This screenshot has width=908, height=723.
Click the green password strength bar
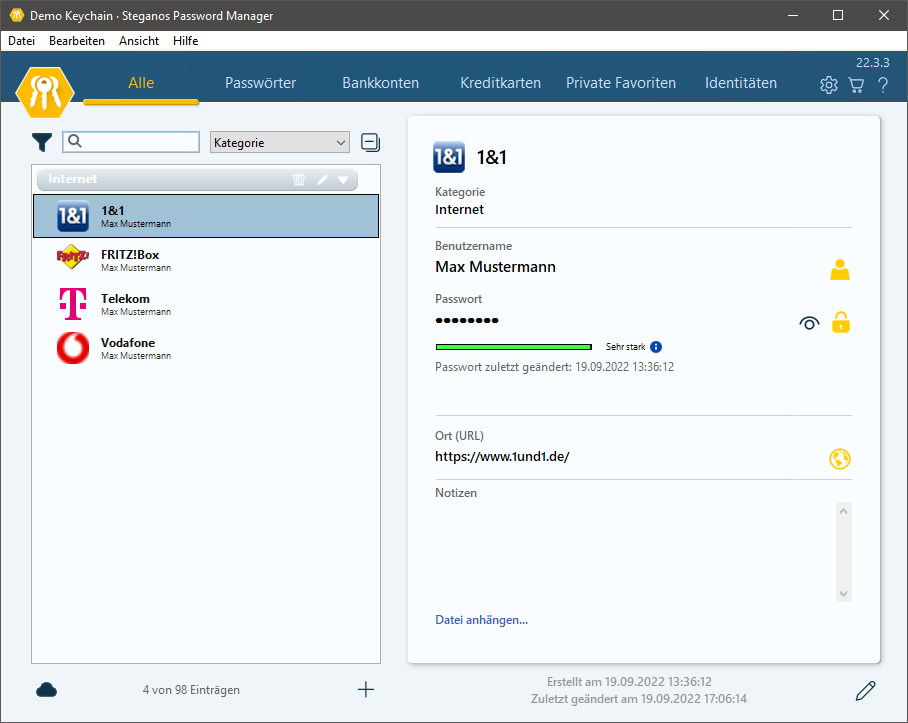(x=514, y=347)
